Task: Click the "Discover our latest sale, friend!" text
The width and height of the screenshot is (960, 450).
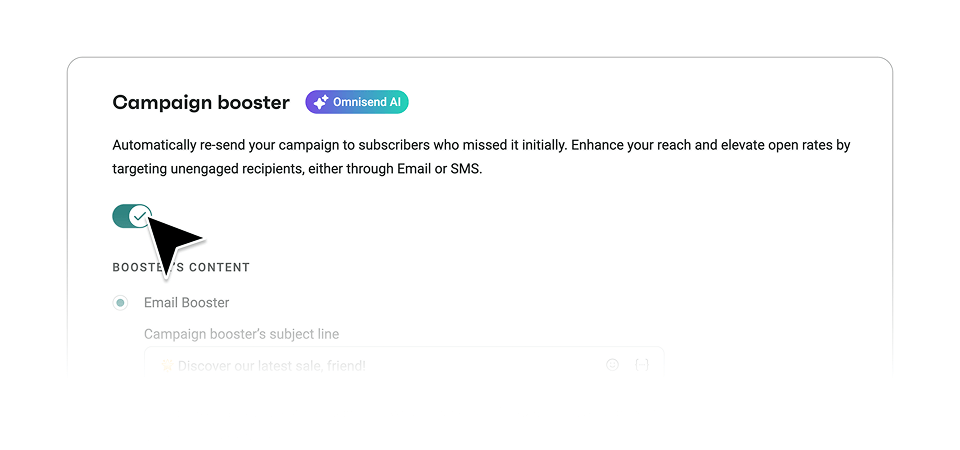Action: coord(272,366)
